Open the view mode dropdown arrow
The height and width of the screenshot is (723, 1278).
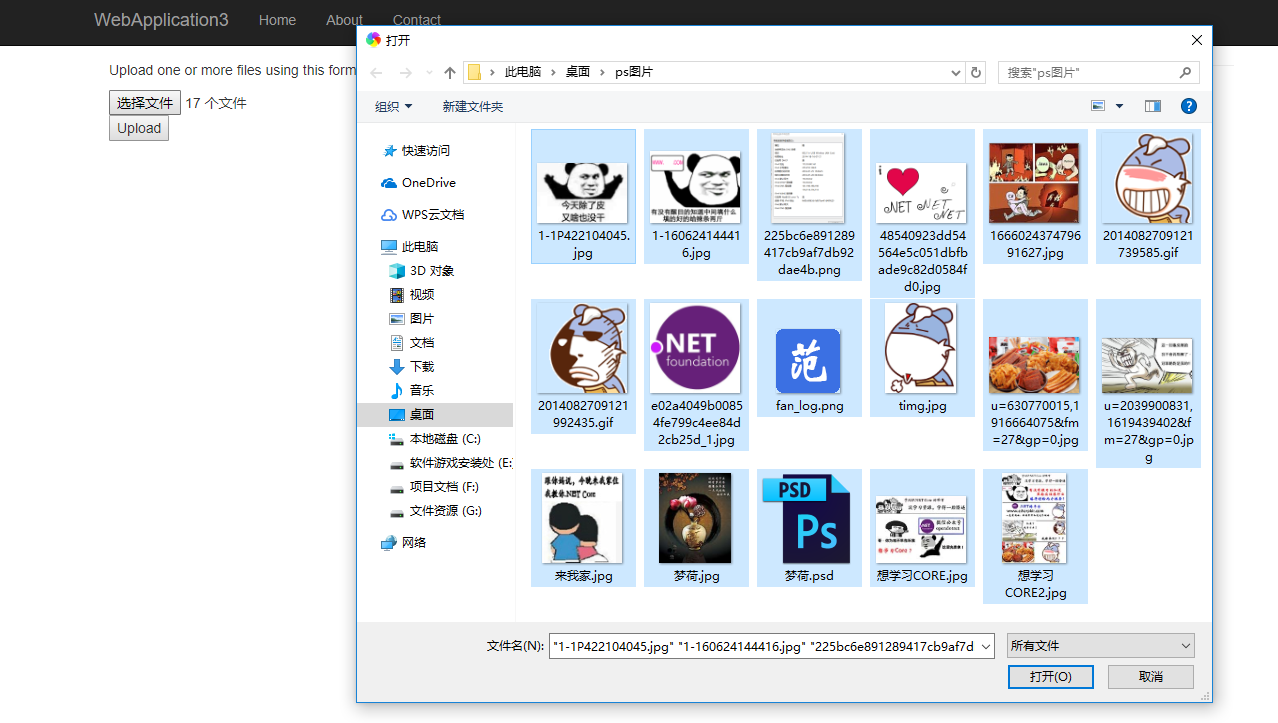(x=1119, y=106)
